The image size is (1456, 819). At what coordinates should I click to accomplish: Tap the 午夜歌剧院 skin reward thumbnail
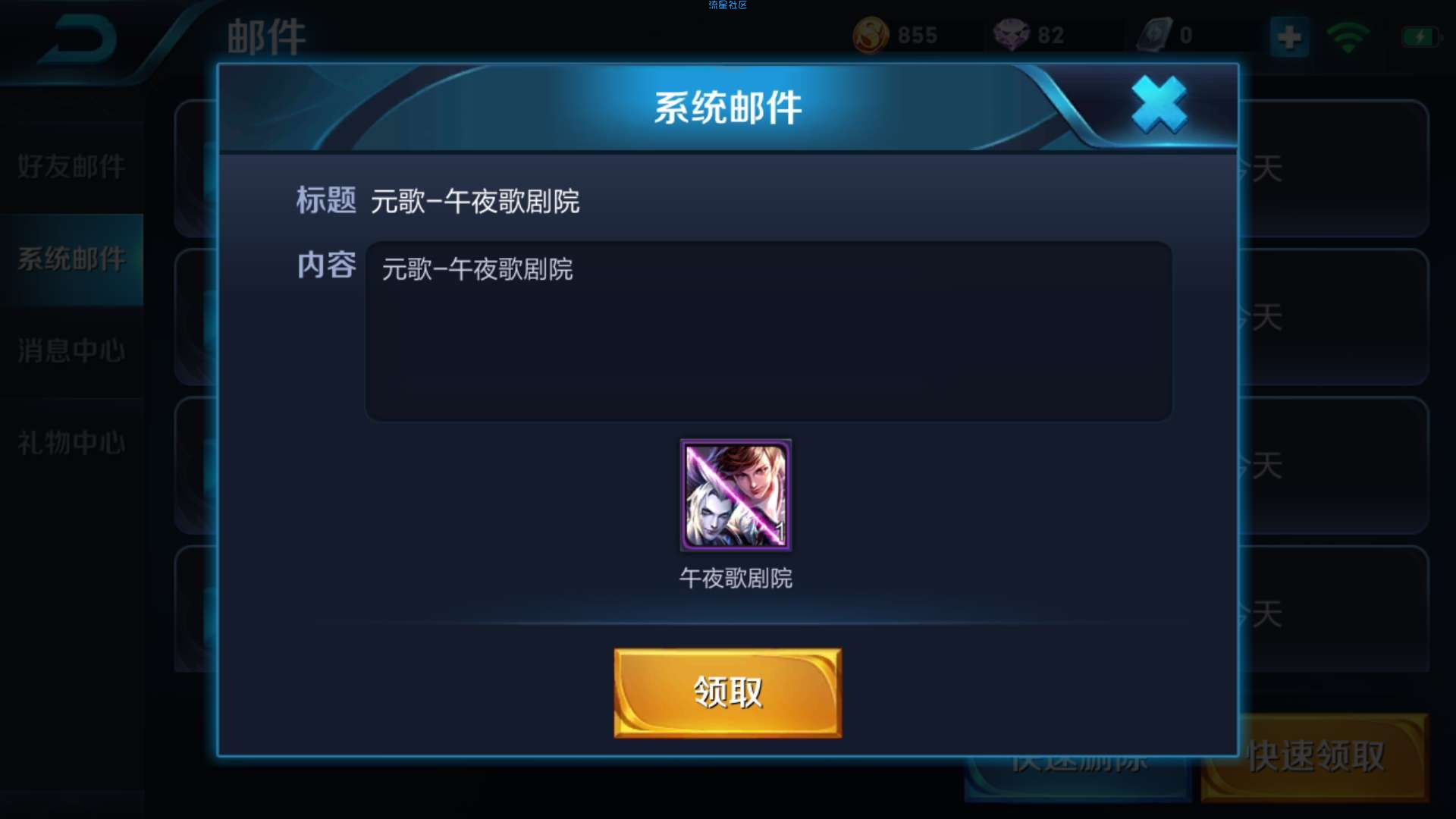pos(736,495)
